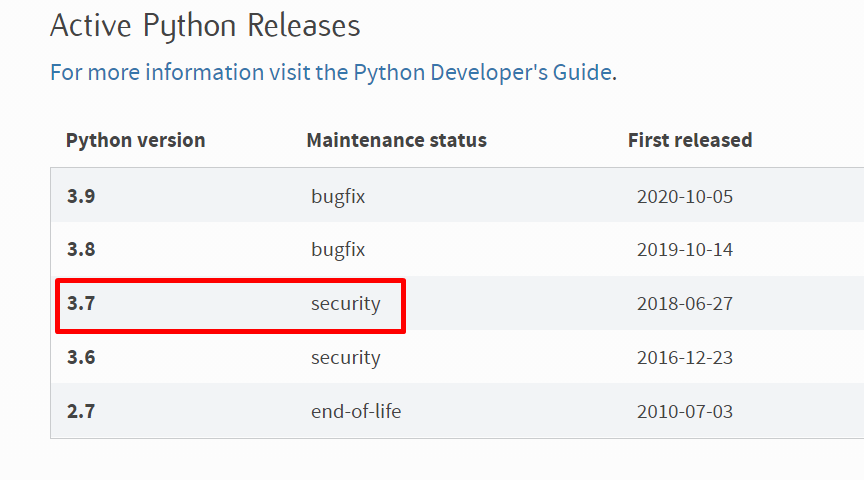Click the 2016-12-23 release date

[x=685, y=357]
